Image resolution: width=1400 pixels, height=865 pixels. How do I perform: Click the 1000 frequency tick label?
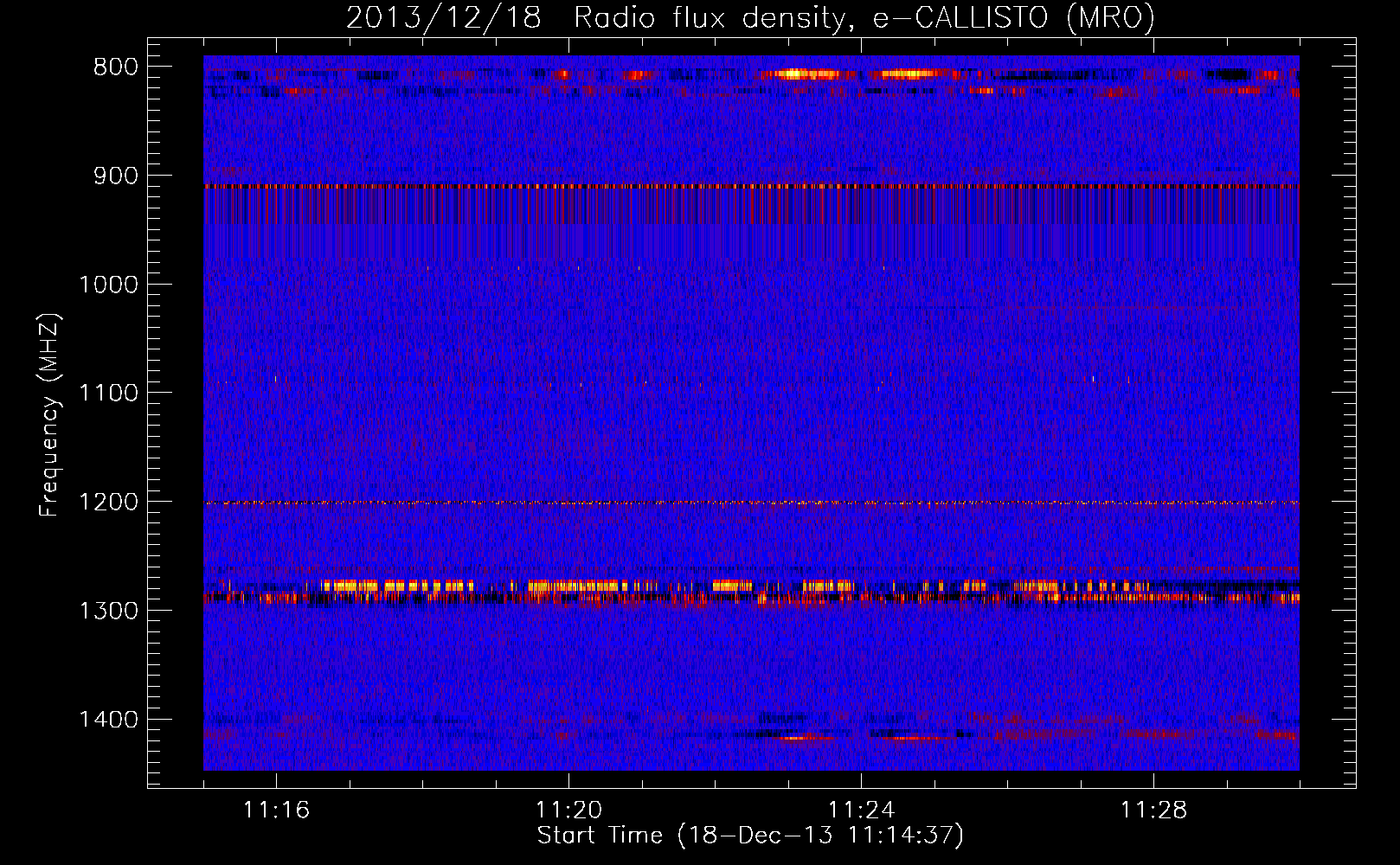(108, 285)
